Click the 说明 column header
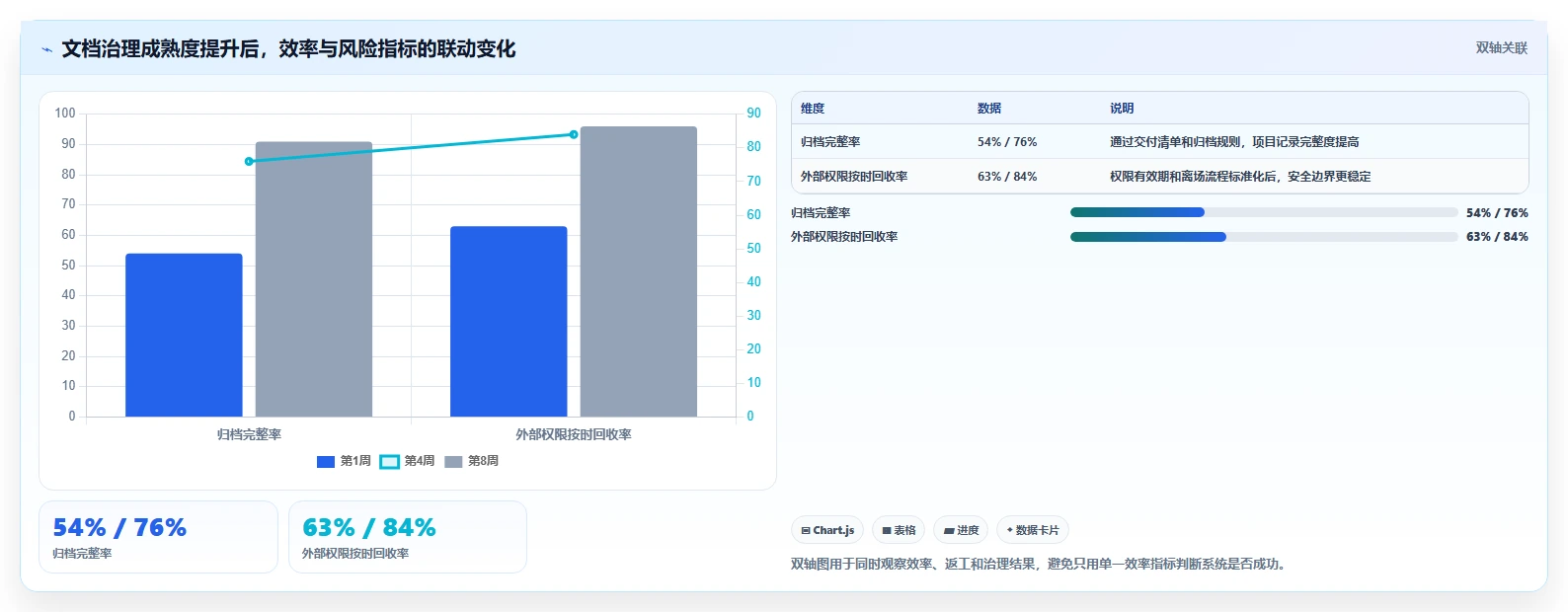Viewport: 1568px width, 612px height. tap(1122, 109)
